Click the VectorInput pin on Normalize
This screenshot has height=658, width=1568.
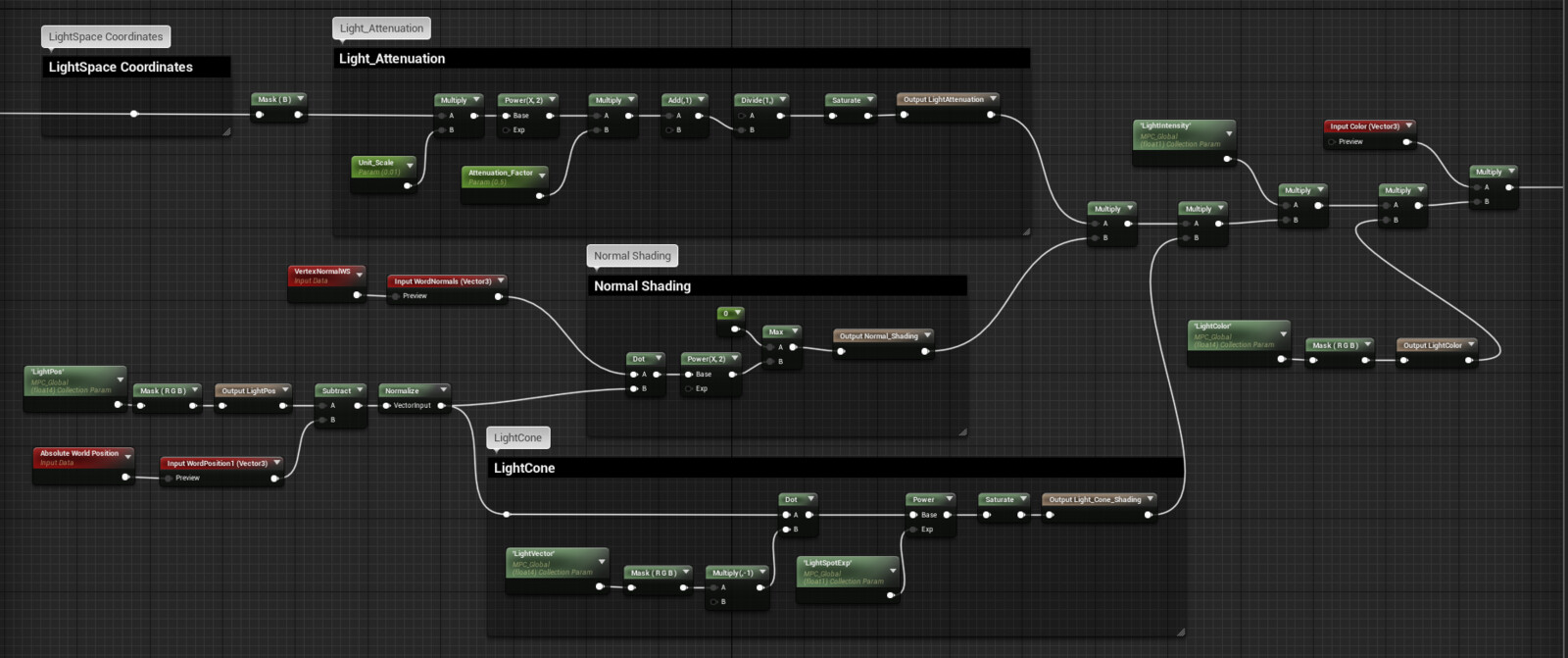coord(385,406)
